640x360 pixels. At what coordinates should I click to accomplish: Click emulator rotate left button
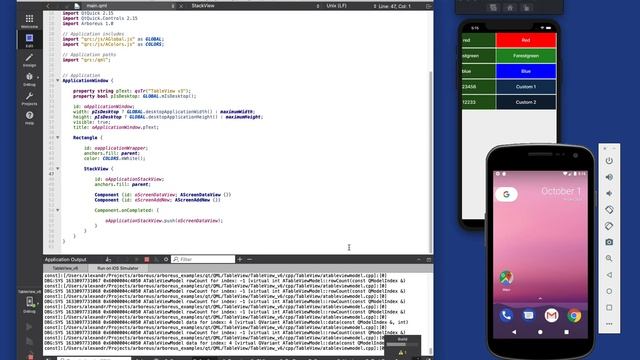coord(609,210)
